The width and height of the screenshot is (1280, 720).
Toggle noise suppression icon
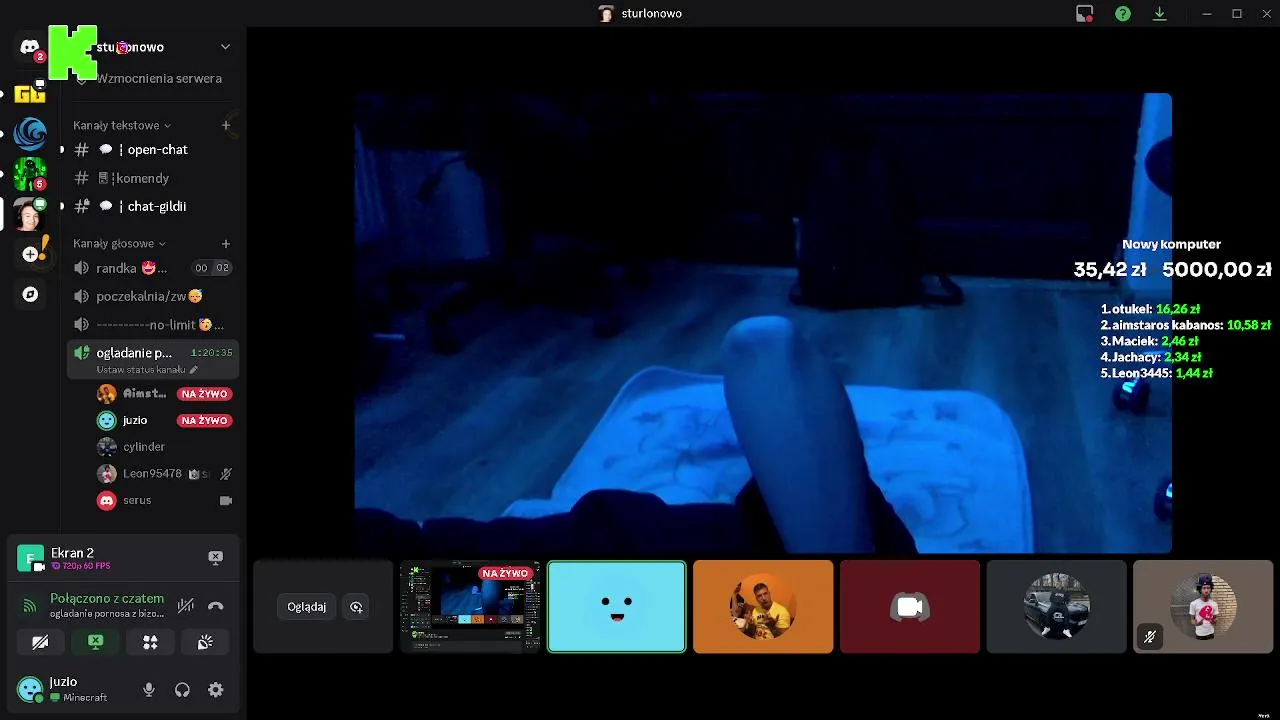tap(186, 605)
